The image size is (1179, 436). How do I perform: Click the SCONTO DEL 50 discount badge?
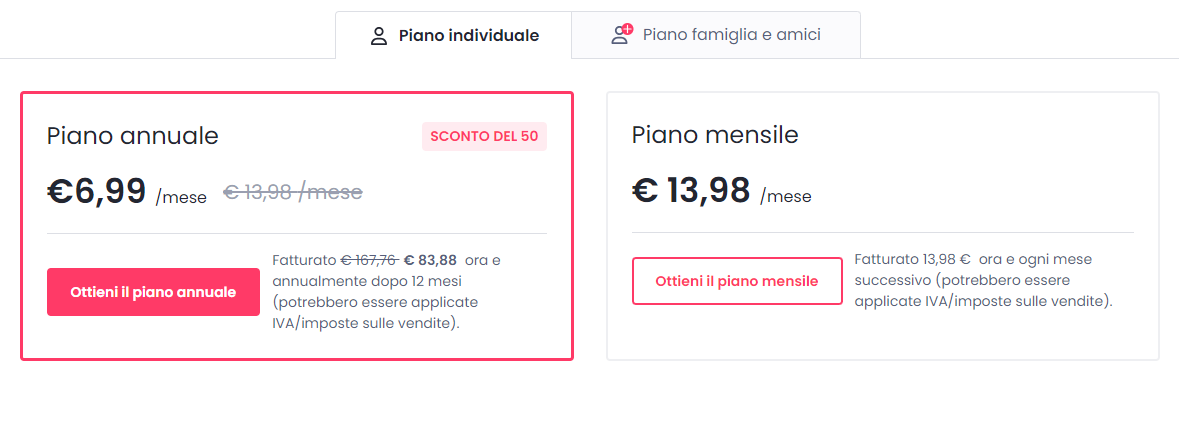484,136
